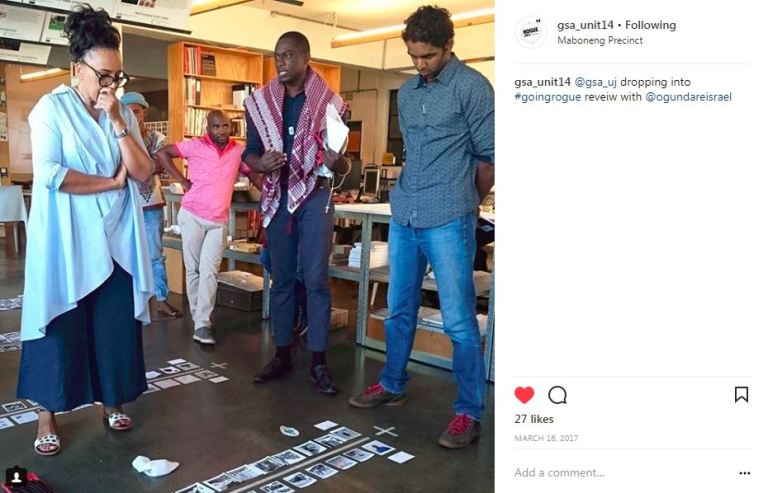Toggle the bookmark save icon
This screenshot has height=493, width=768.
click(x=741, y=394)
